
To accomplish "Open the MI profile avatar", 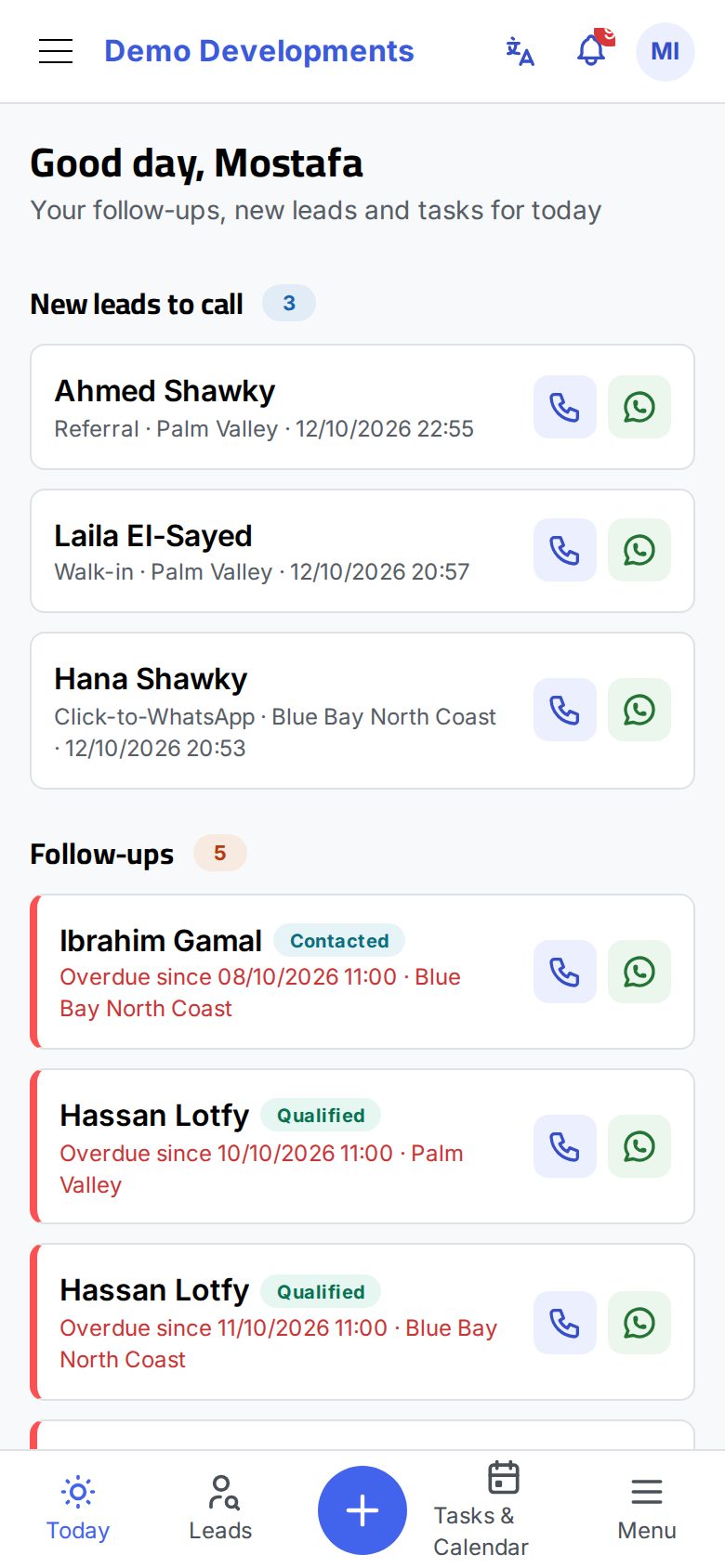I will (666, 51).
